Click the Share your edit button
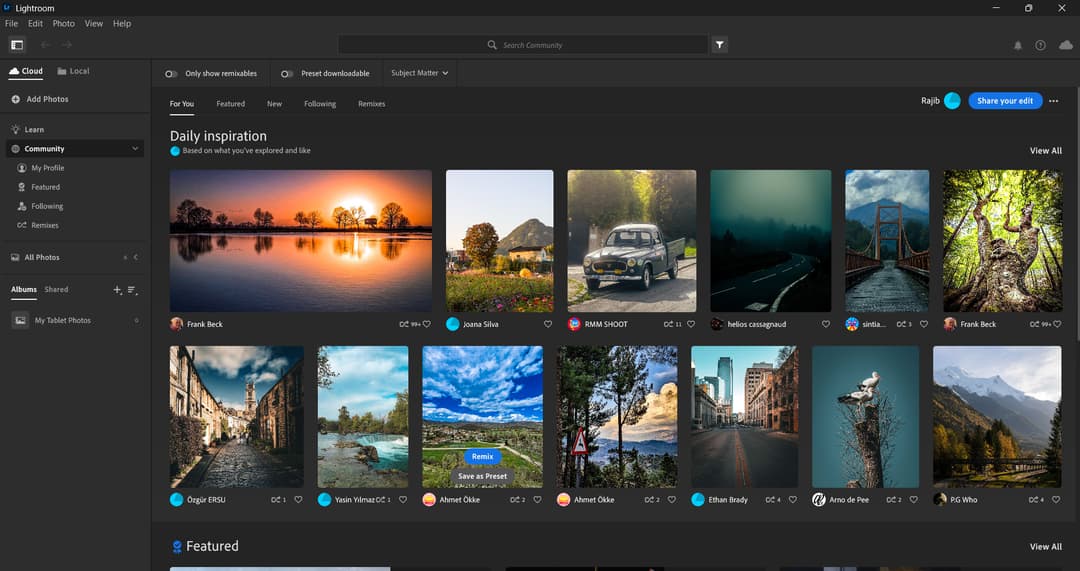This screenshot has height=571, width=1080. pyautogui.click(x=1005, y=101)
